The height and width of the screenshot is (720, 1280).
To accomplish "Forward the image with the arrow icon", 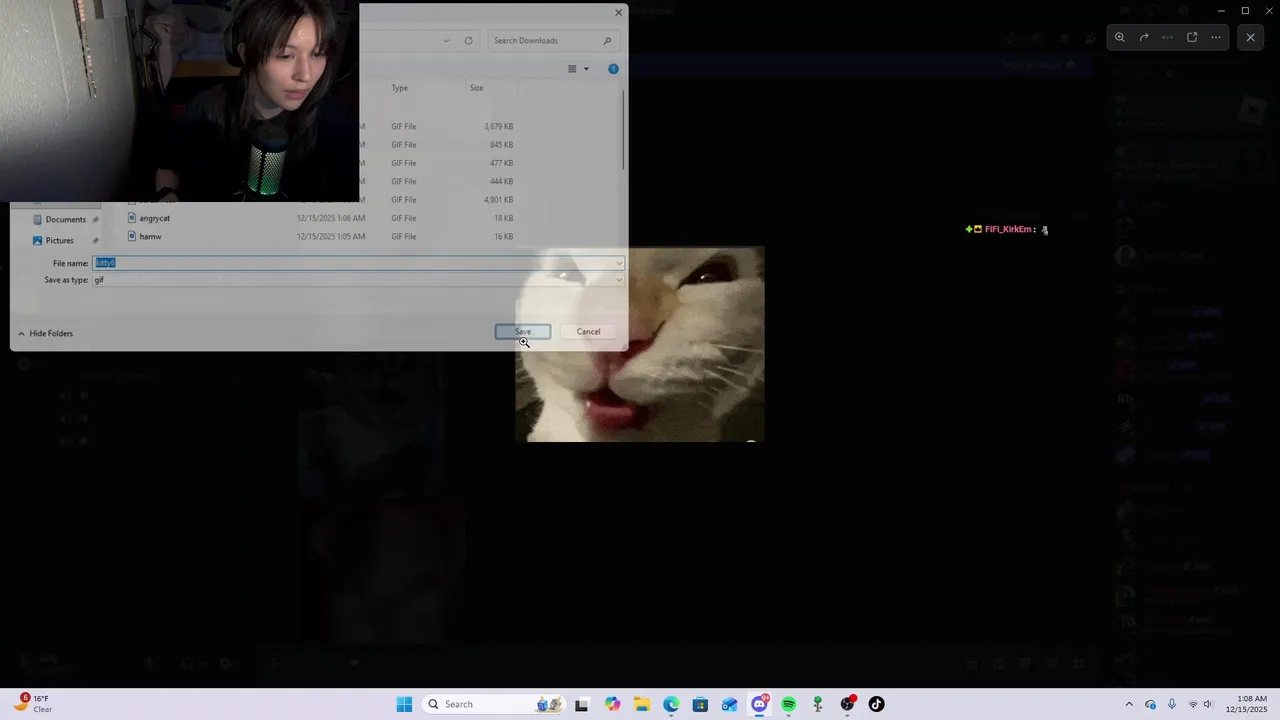I will (x=1144, y=37).
